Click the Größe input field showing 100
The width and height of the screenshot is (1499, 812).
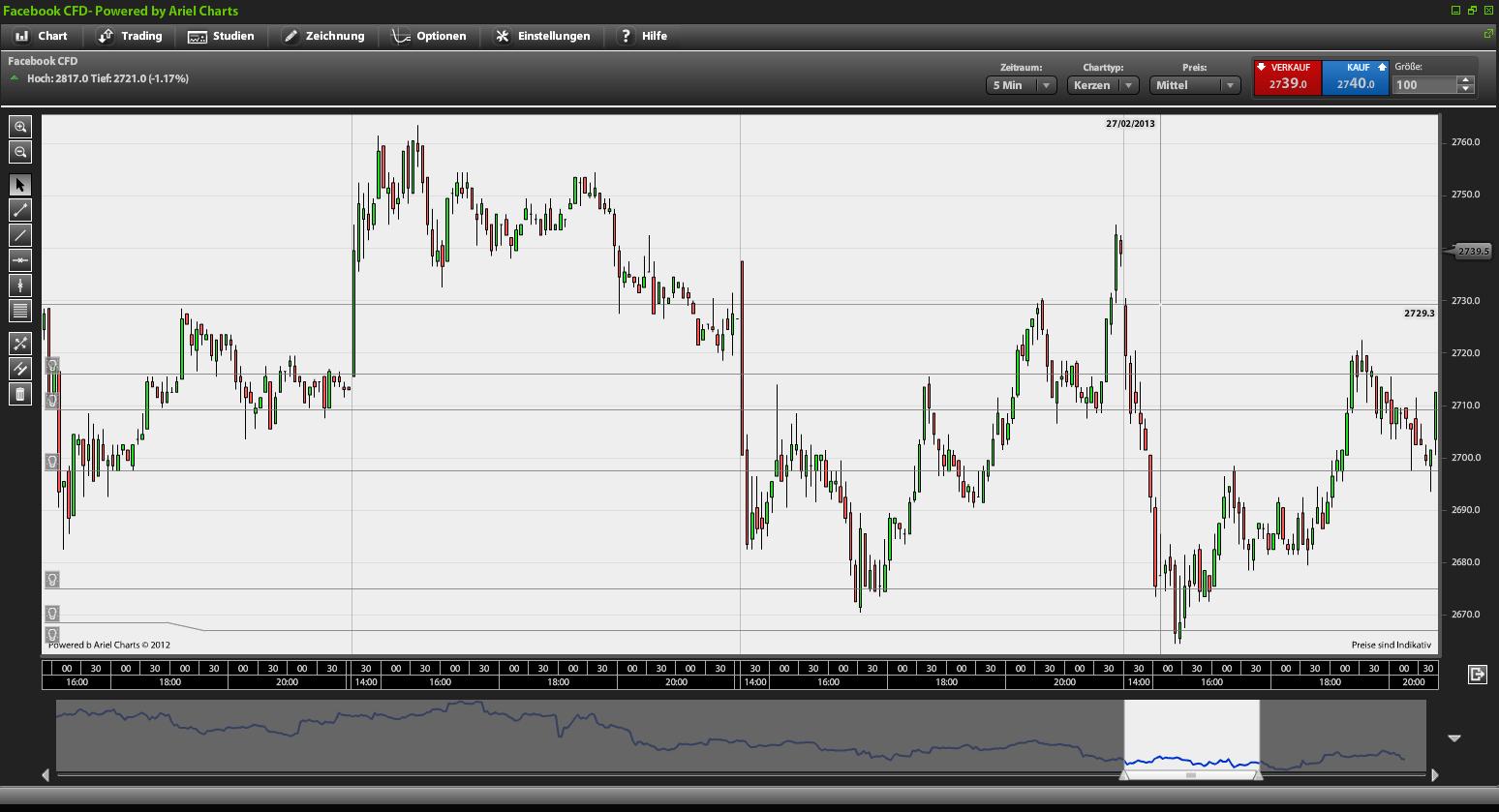(1425, 85)
